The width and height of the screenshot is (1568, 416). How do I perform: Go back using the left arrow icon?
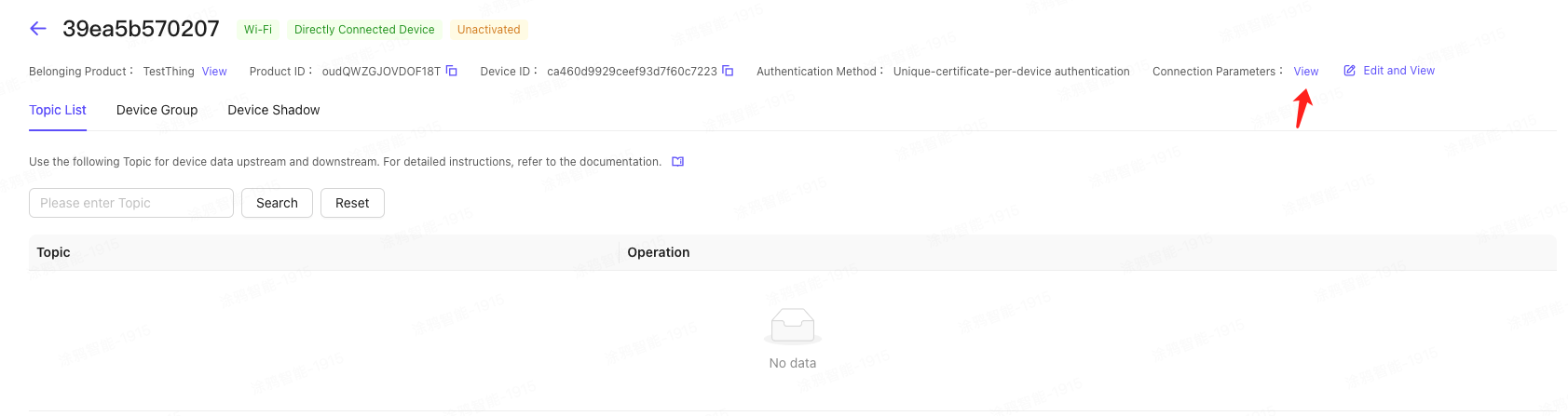click(38, 29)
